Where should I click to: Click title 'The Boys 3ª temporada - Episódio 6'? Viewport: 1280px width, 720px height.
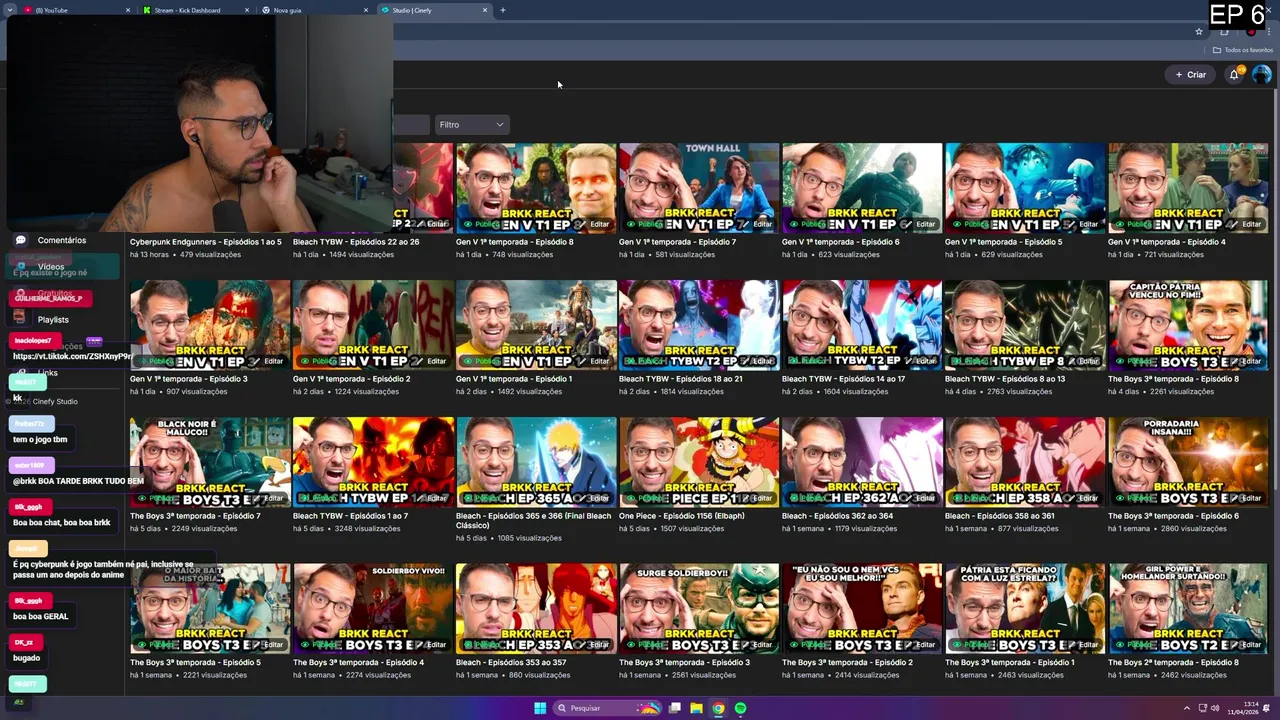pos(1173,516)
